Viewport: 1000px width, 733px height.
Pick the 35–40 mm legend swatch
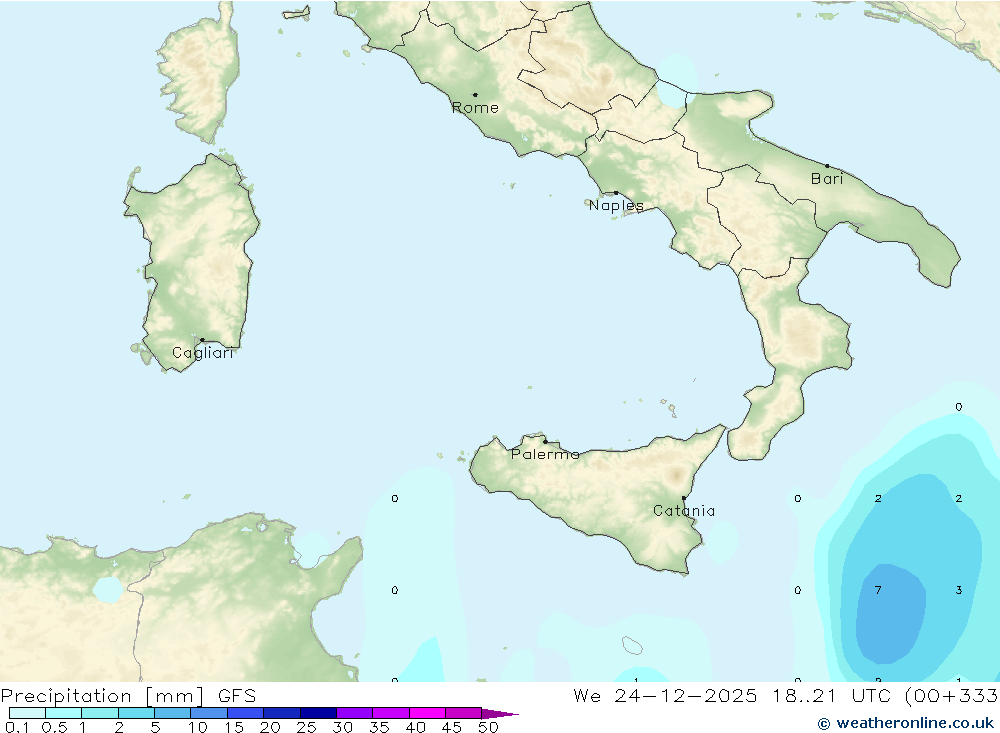pyautogui.click(x=391, y=713)
